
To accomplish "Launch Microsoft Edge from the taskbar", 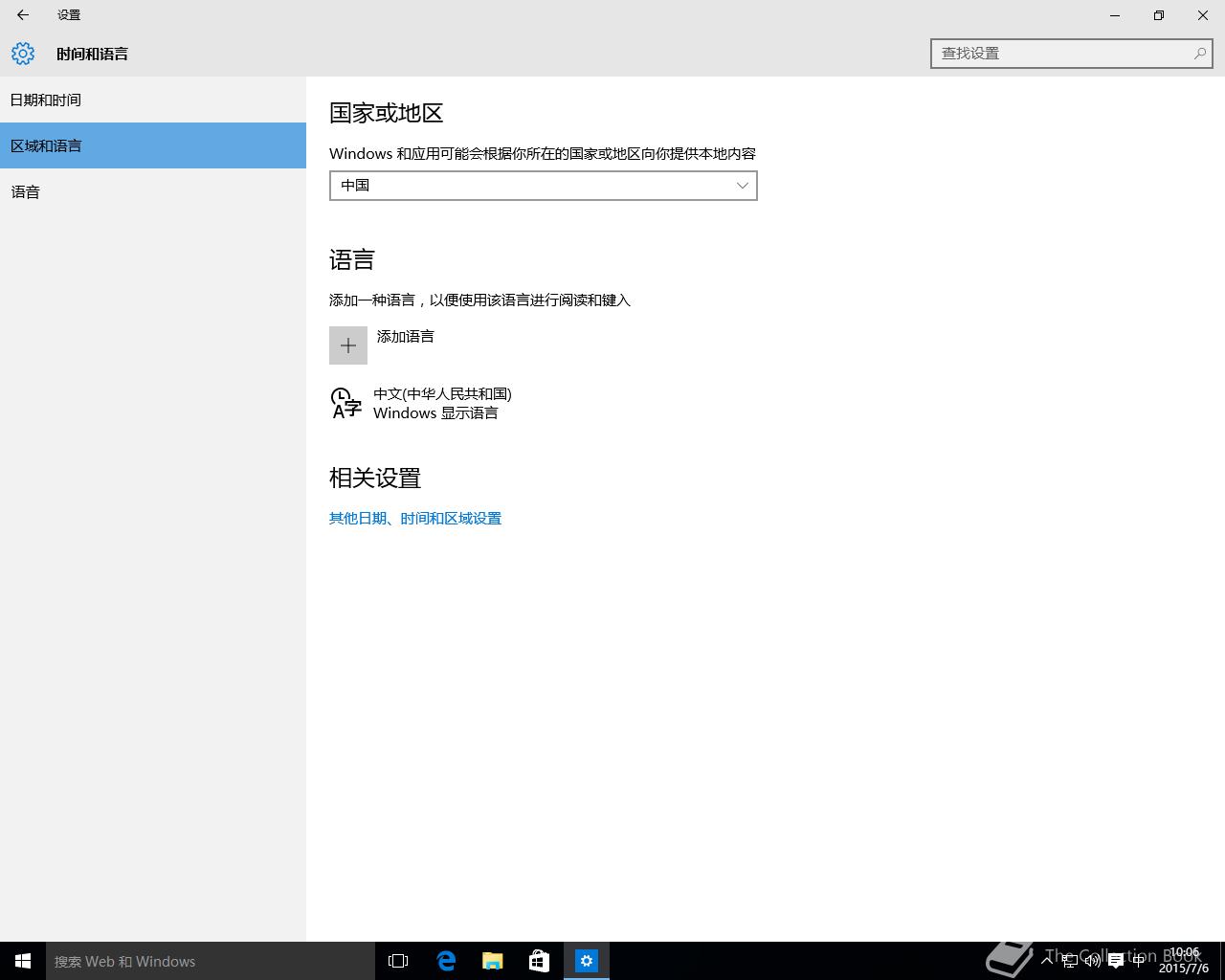I will (446, 961).
